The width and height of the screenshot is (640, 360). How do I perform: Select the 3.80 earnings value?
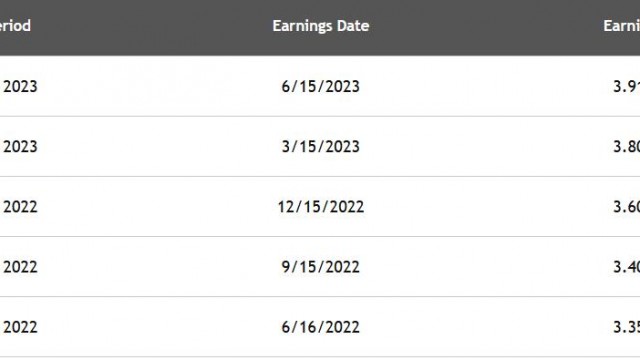(627, 147)
